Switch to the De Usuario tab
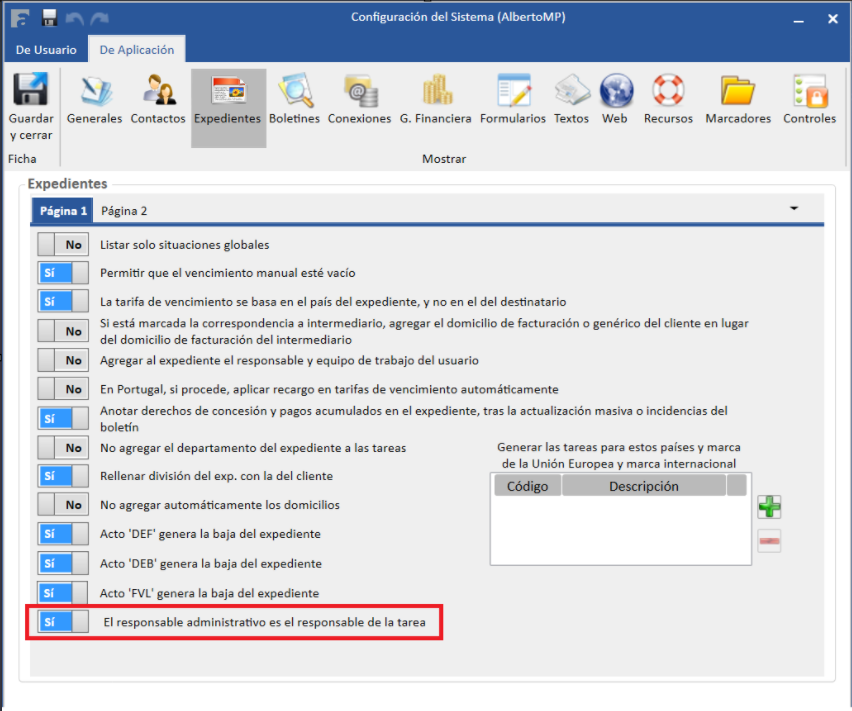This screenshot has height=711, width=852. pos(45,50)
